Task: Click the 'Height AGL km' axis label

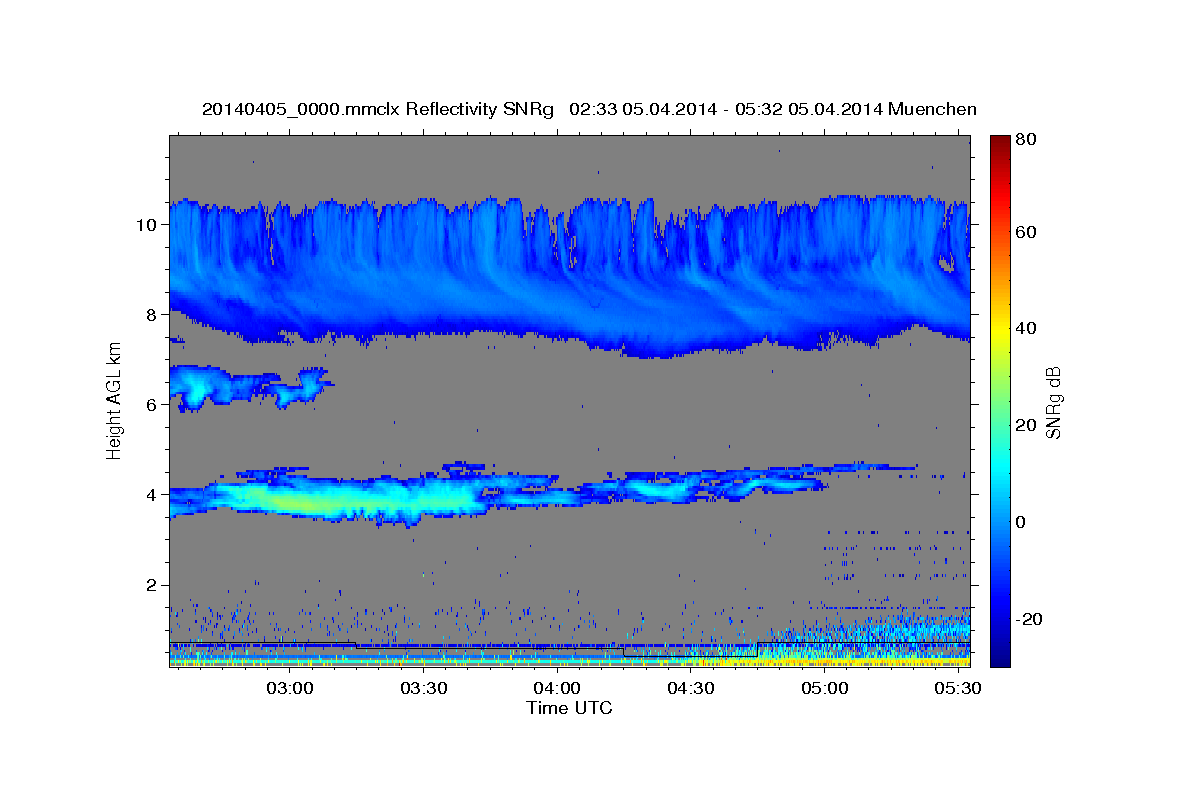Action: pos(114,400)
